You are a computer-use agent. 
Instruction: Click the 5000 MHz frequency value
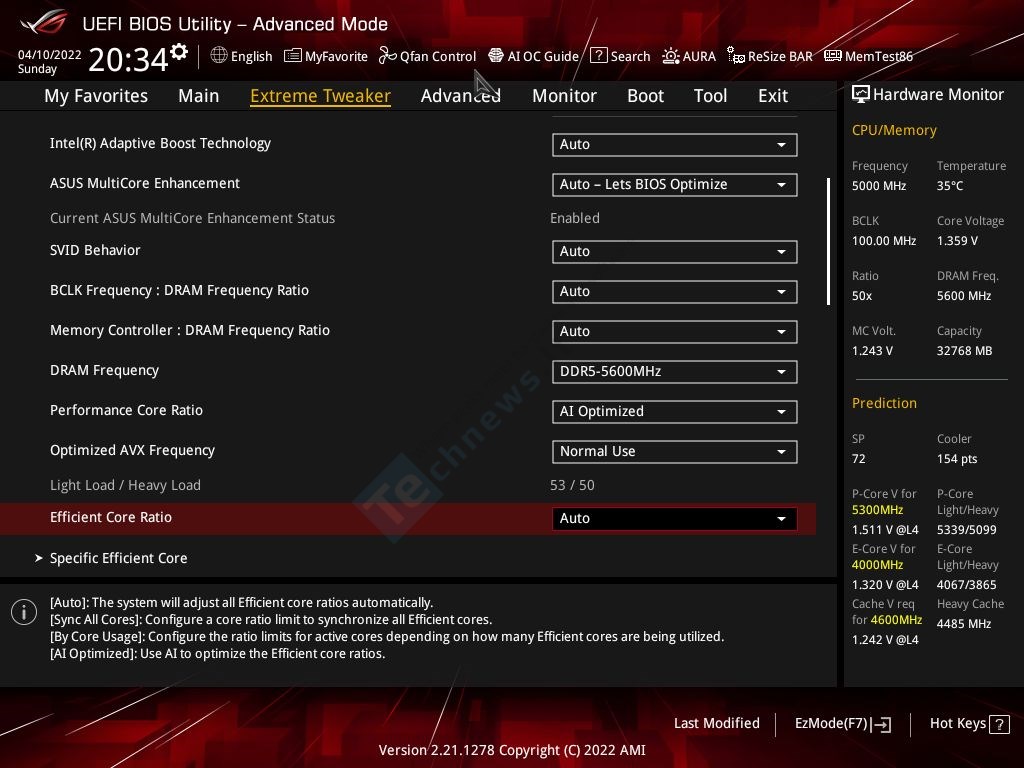pos(879,186)
